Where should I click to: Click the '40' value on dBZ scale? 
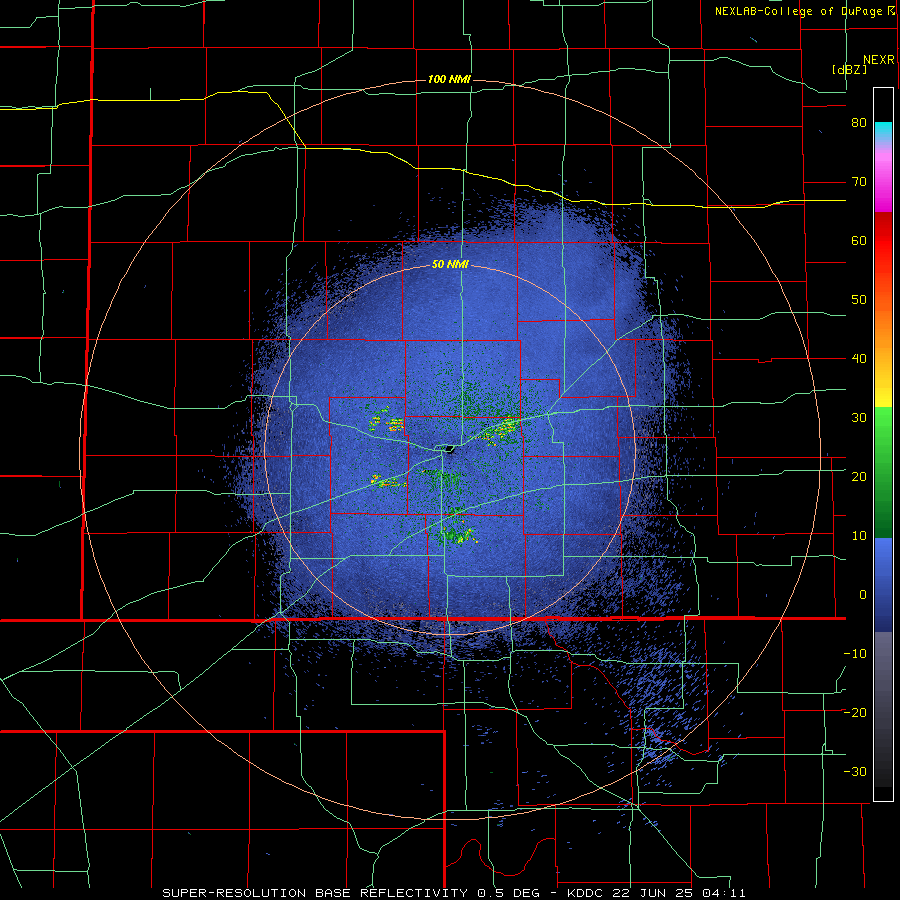[x=859, y=359]
